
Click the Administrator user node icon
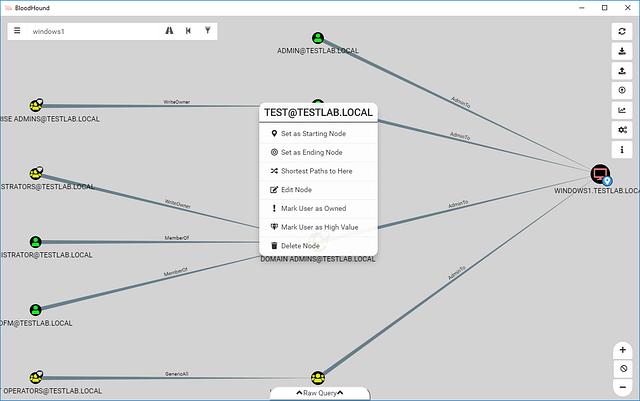click(x=36, y=242)
